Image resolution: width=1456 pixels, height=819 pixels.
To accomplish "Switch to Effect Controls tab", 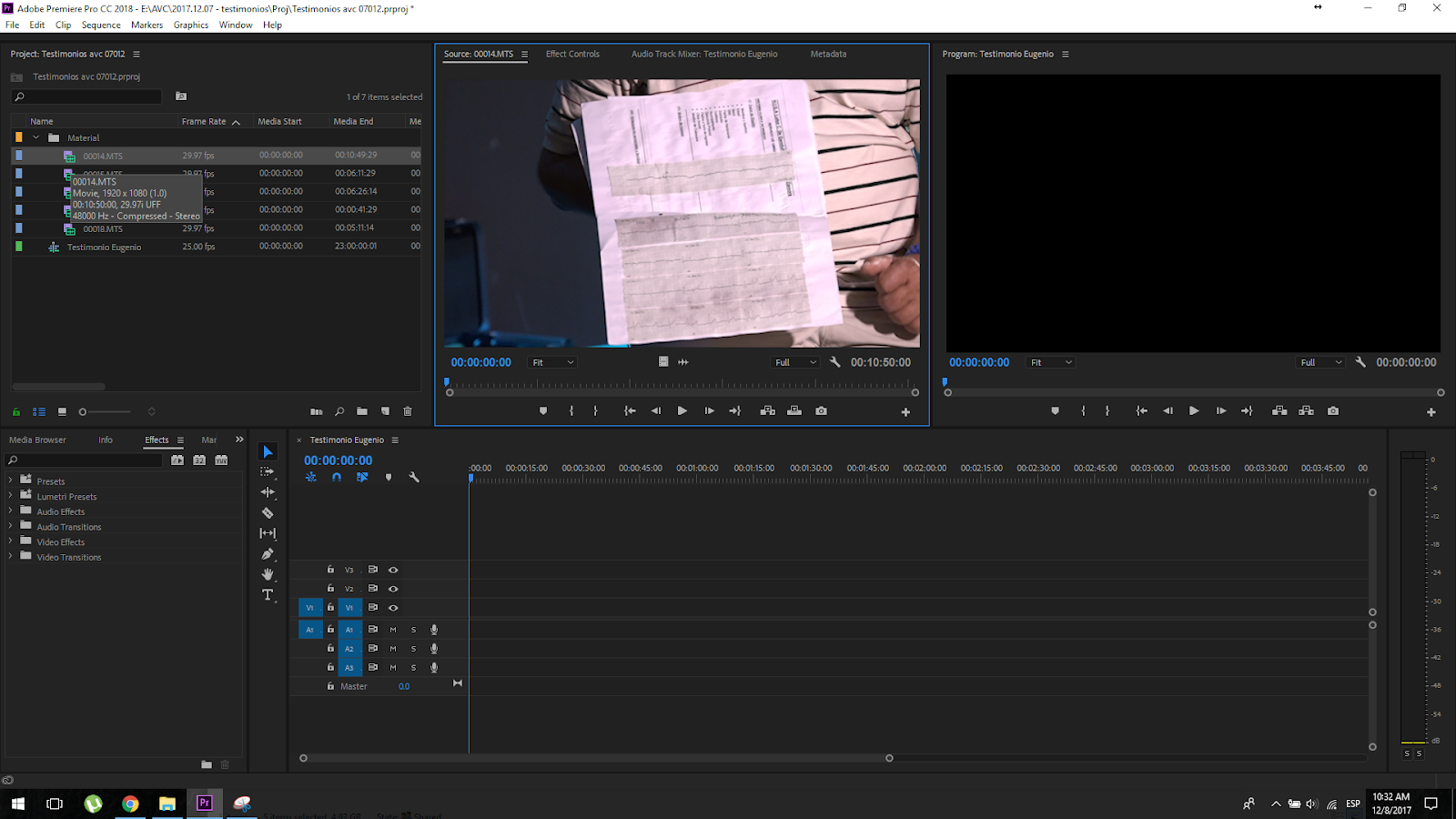I will tap(572, 54).
